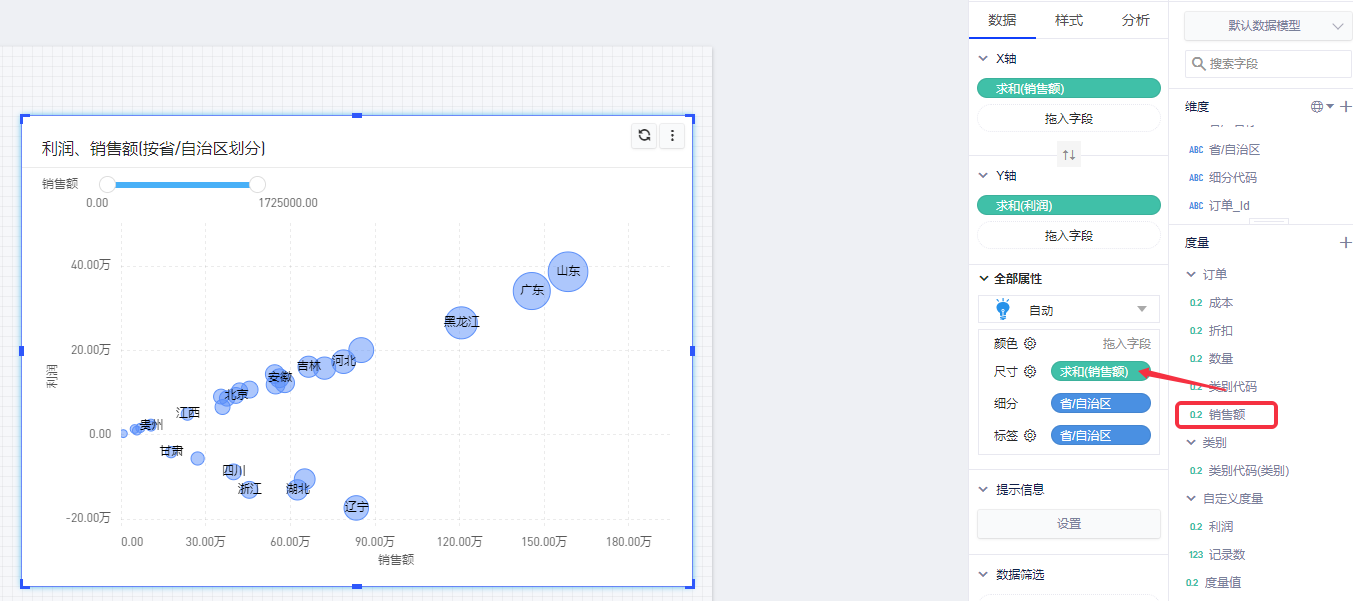Collapse the 全部属性 section
This screenshot has width=1353, height=601.
pyautogui.click(x=984, y=279)
